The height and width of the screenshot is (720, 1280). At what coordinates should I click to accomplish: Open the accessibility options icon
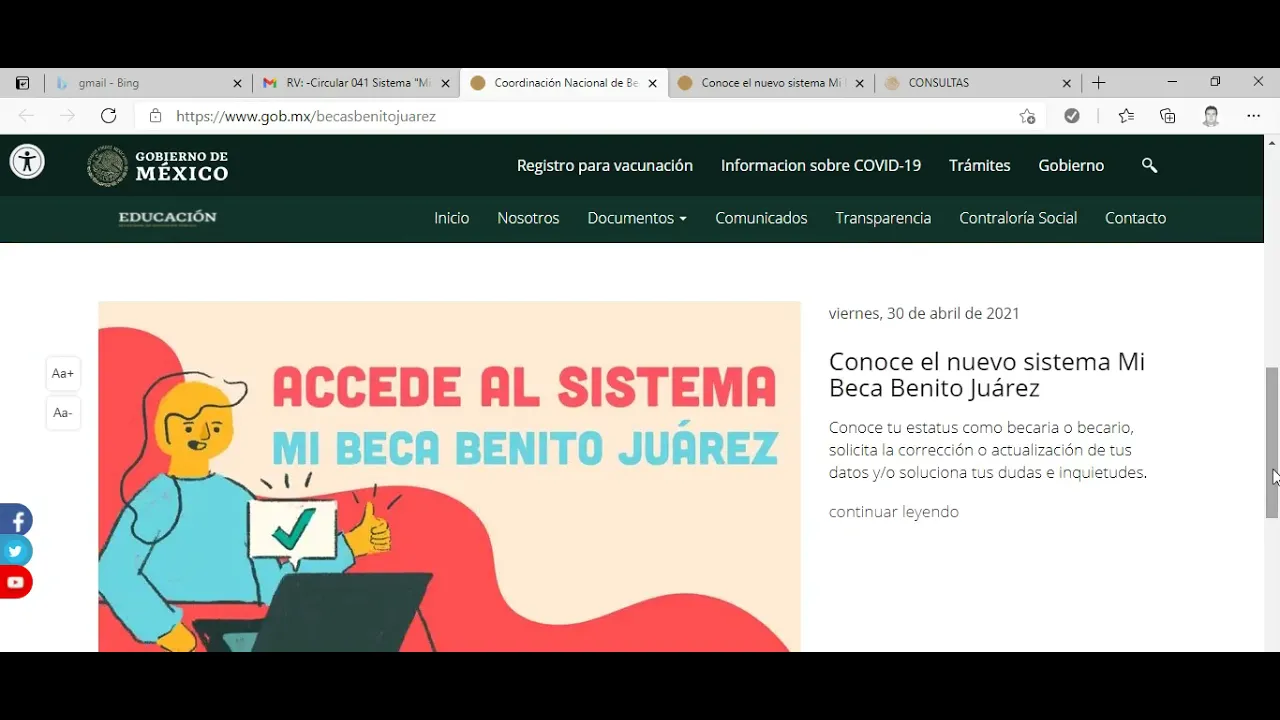coord(27,161)
